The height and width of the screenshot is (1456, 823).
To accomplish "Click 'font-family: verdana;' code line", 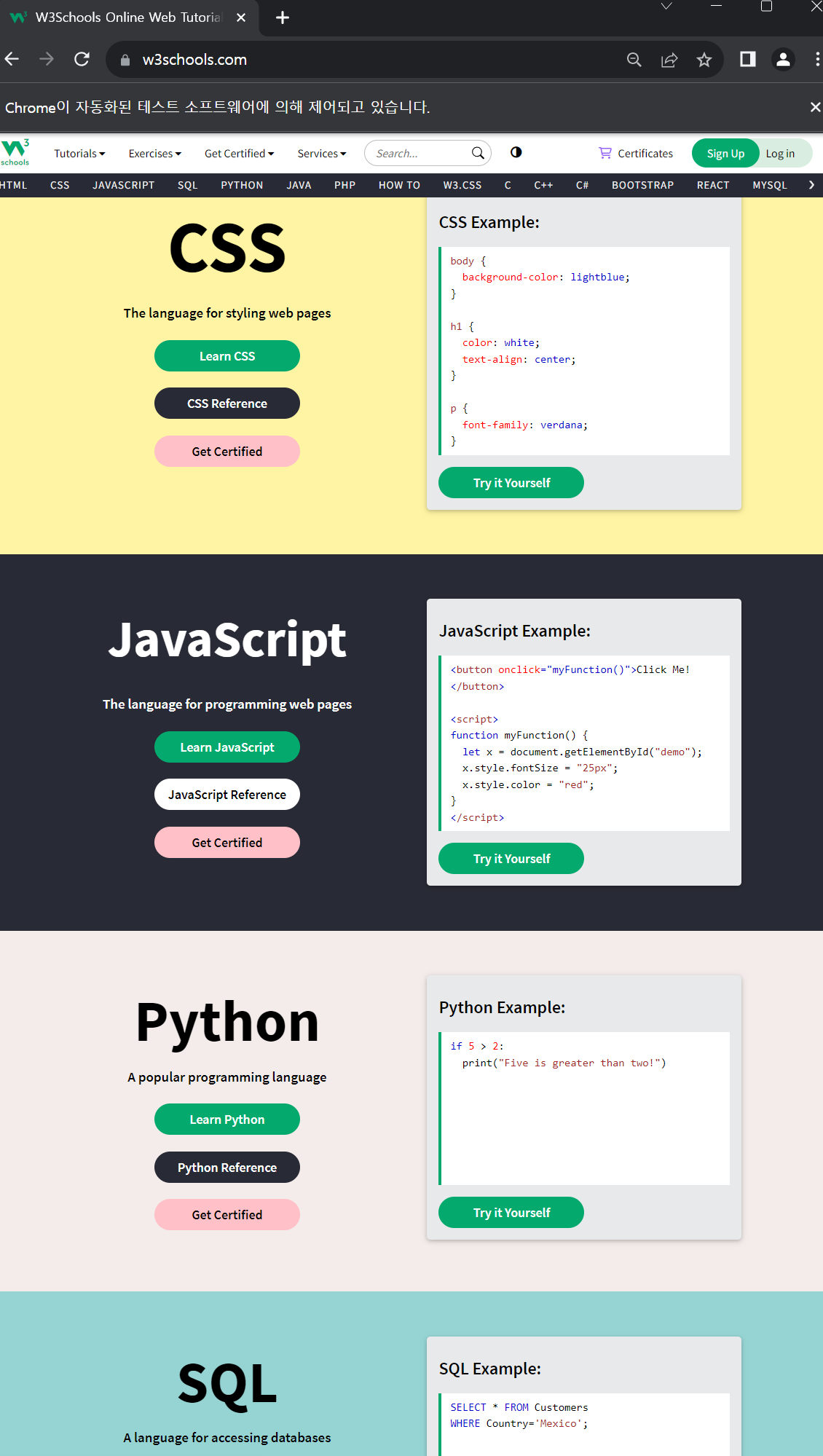I will (525, 425).
